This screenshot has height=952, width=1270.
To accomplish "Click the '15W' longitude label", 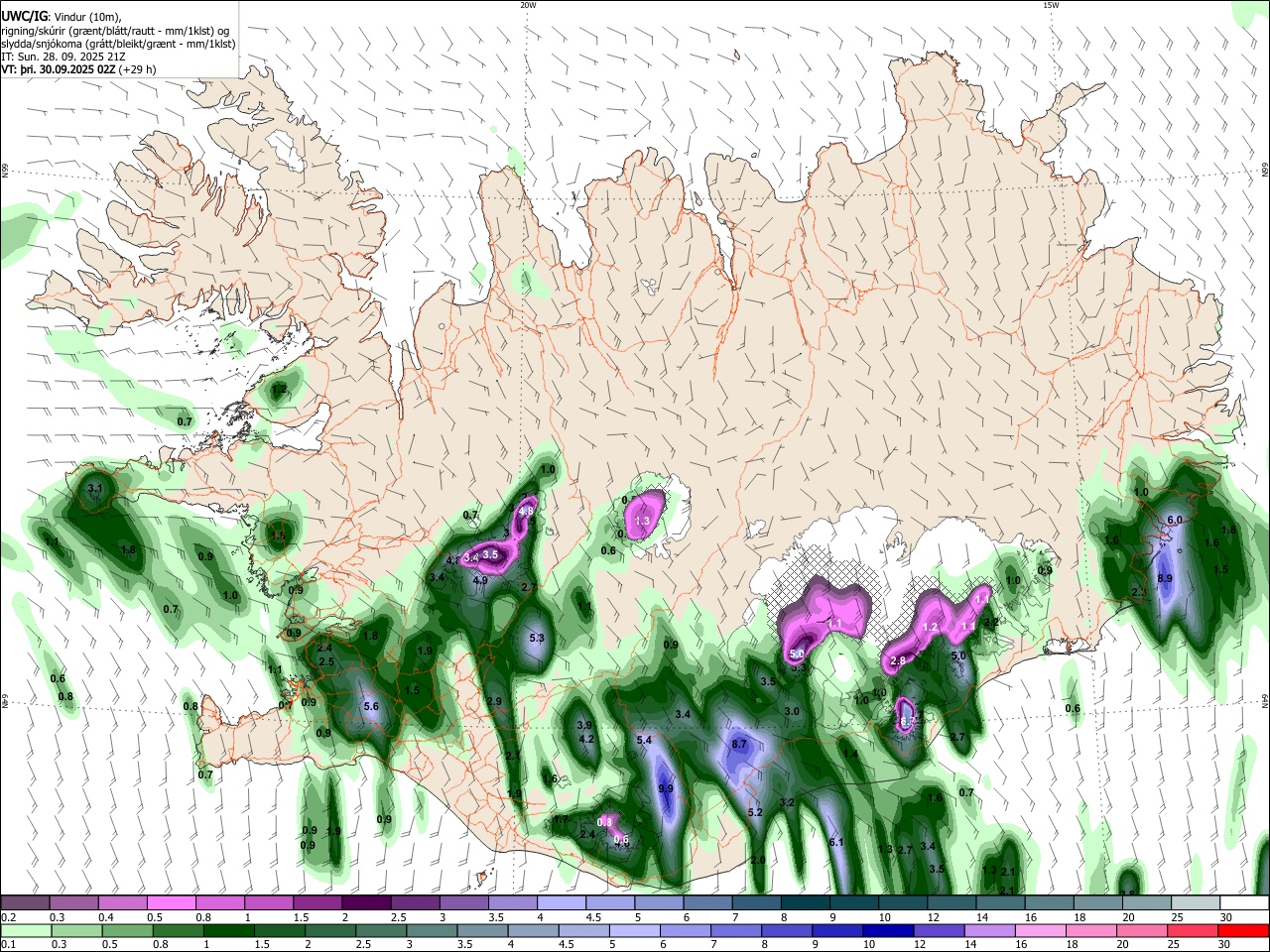I will point(1051,5).
